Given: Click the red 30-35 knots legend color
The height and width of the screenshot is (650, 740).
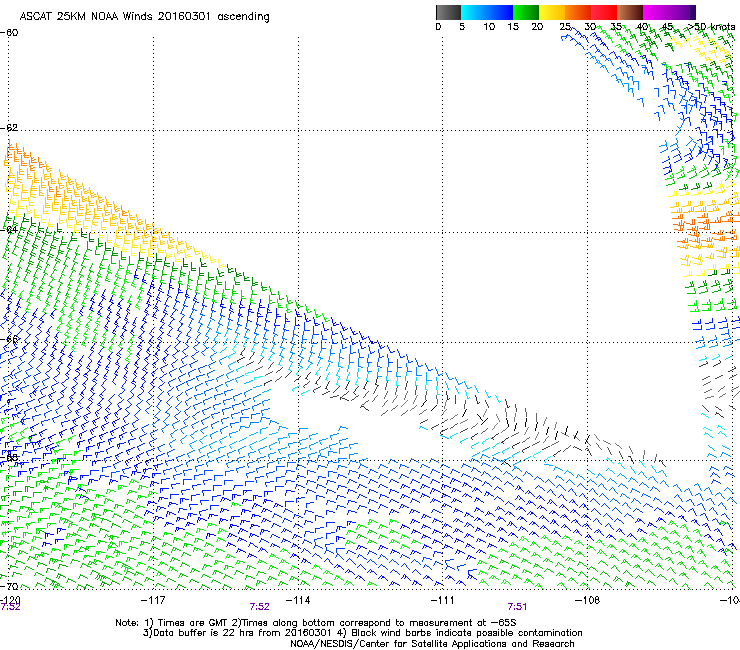Looking at the screenshot, I should tap(604, 12).
